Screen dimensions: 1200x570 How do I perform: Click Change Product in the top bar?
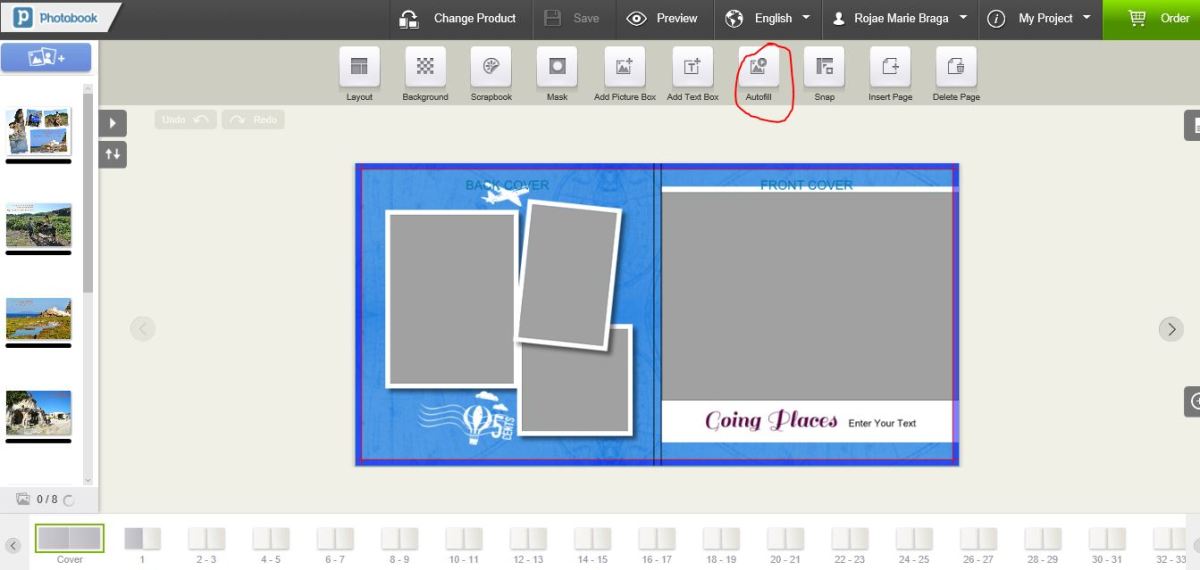(458, 18)
